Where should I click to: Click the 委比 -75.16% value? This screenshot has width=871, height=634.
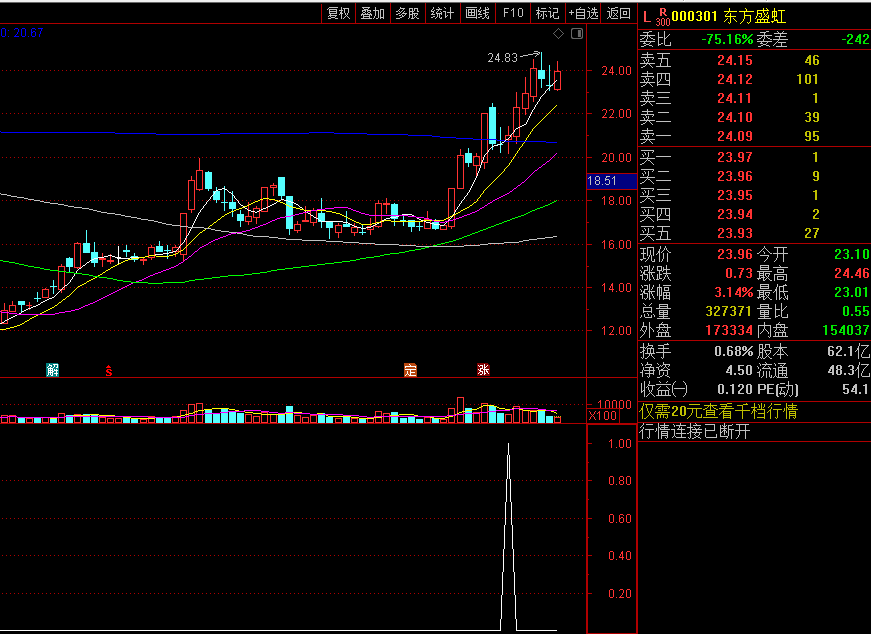point(727,39)
